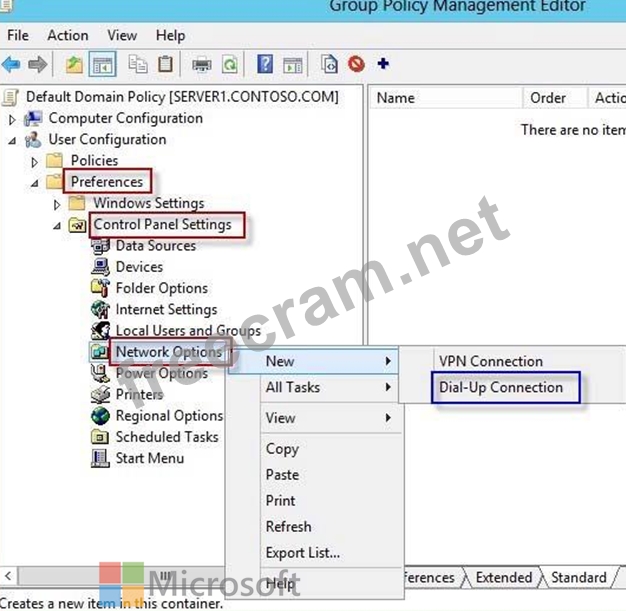
Task: Choose Paste in the context menu
Action: (282, 475)
